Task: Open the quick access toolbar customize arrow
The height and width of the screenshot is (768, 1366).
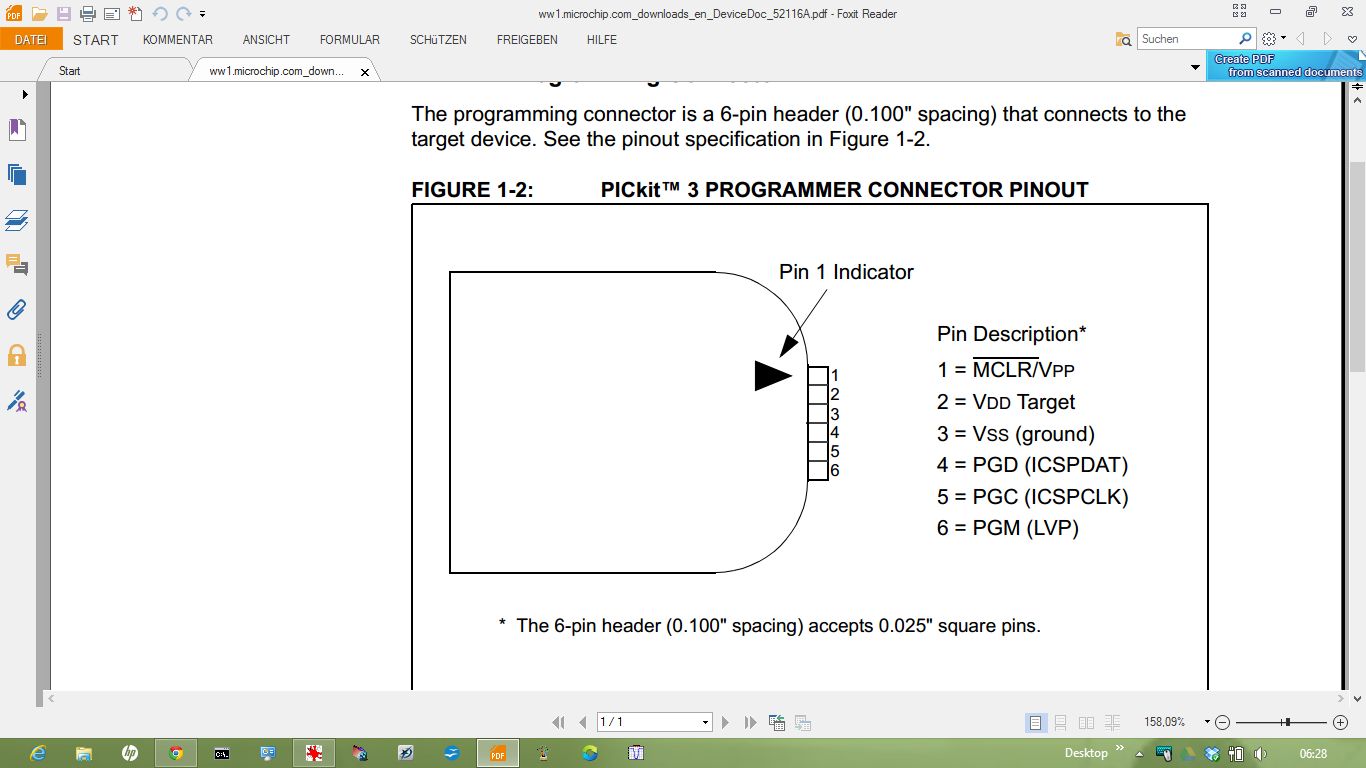Action: [203, 15]
